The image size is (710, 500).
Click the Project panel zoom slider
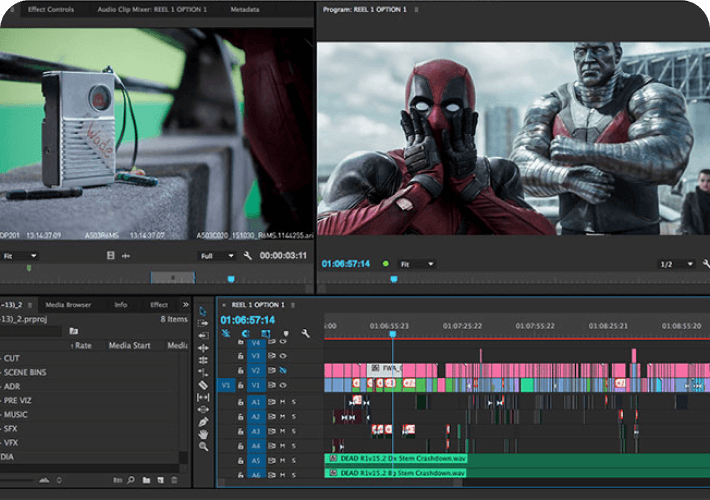(17, 480)
